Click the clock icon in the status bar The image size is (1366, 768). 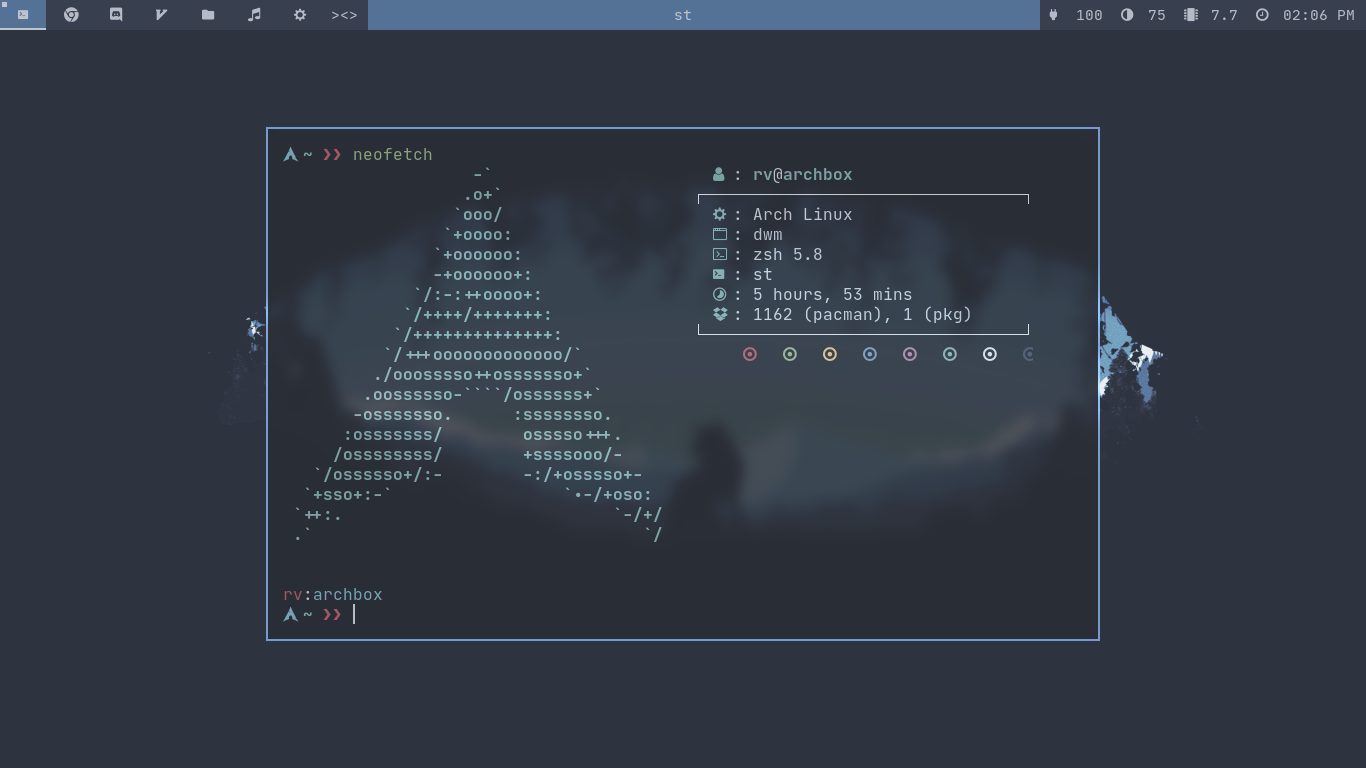(1262, 15)
